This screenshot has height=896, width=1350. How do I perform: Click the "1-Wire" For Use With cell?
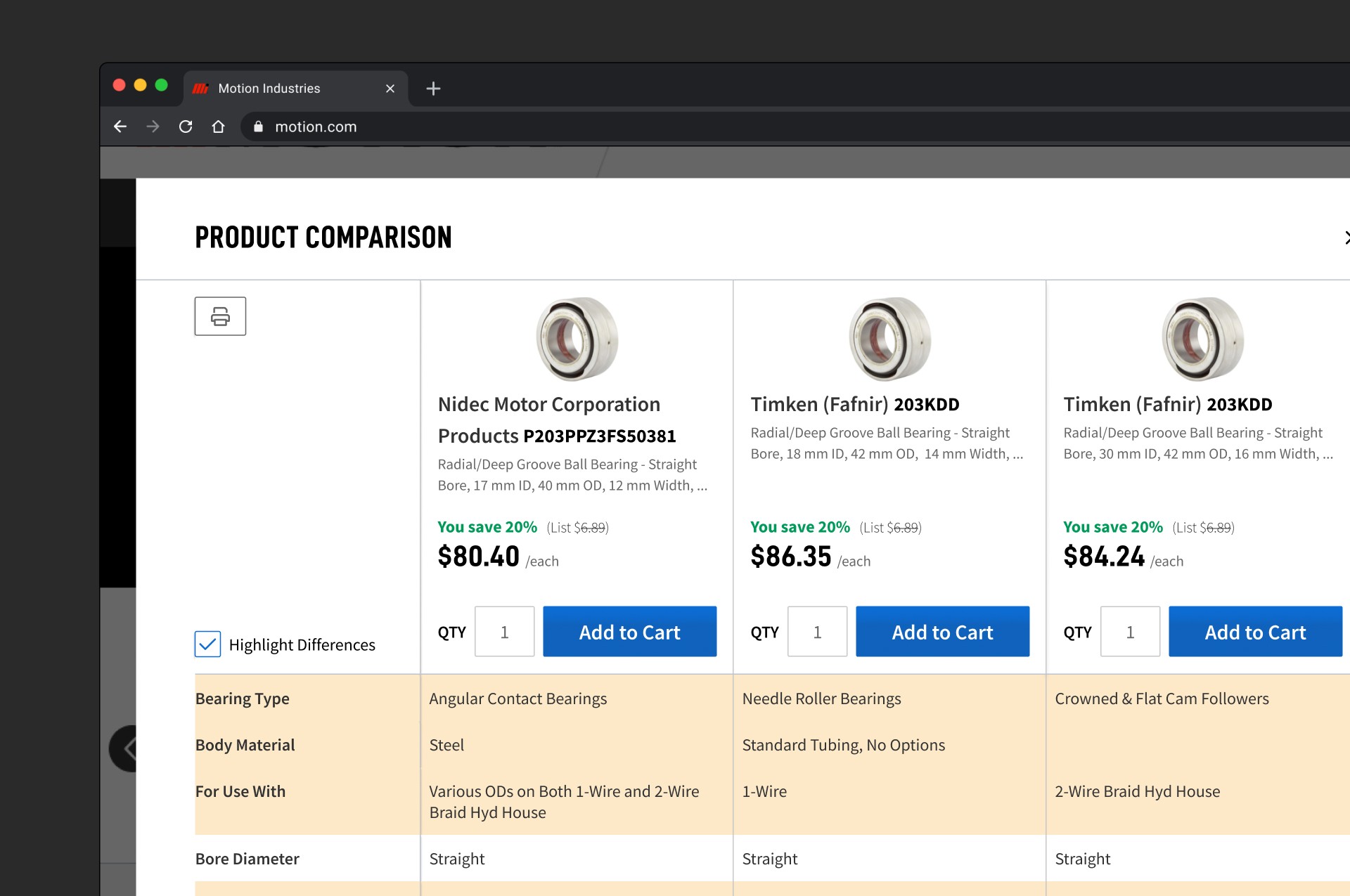765,791
